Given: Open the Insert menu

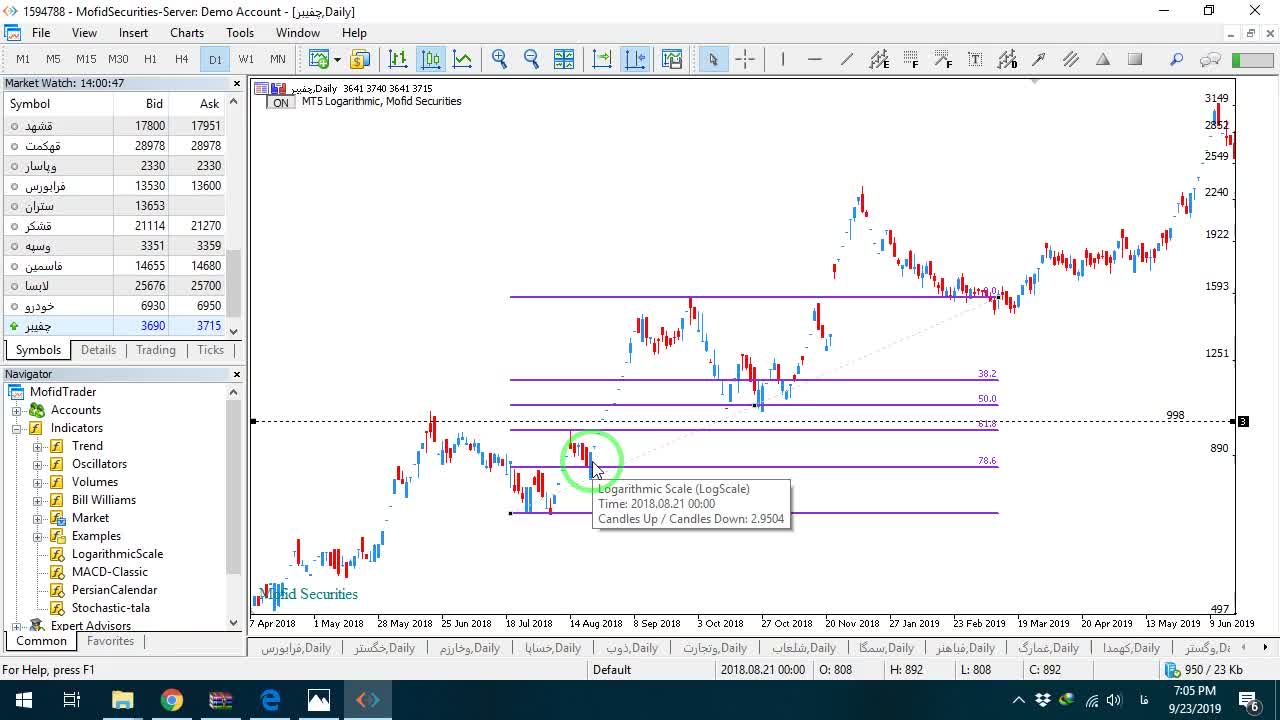Looking at the screenshot, I should click(133, 33).
